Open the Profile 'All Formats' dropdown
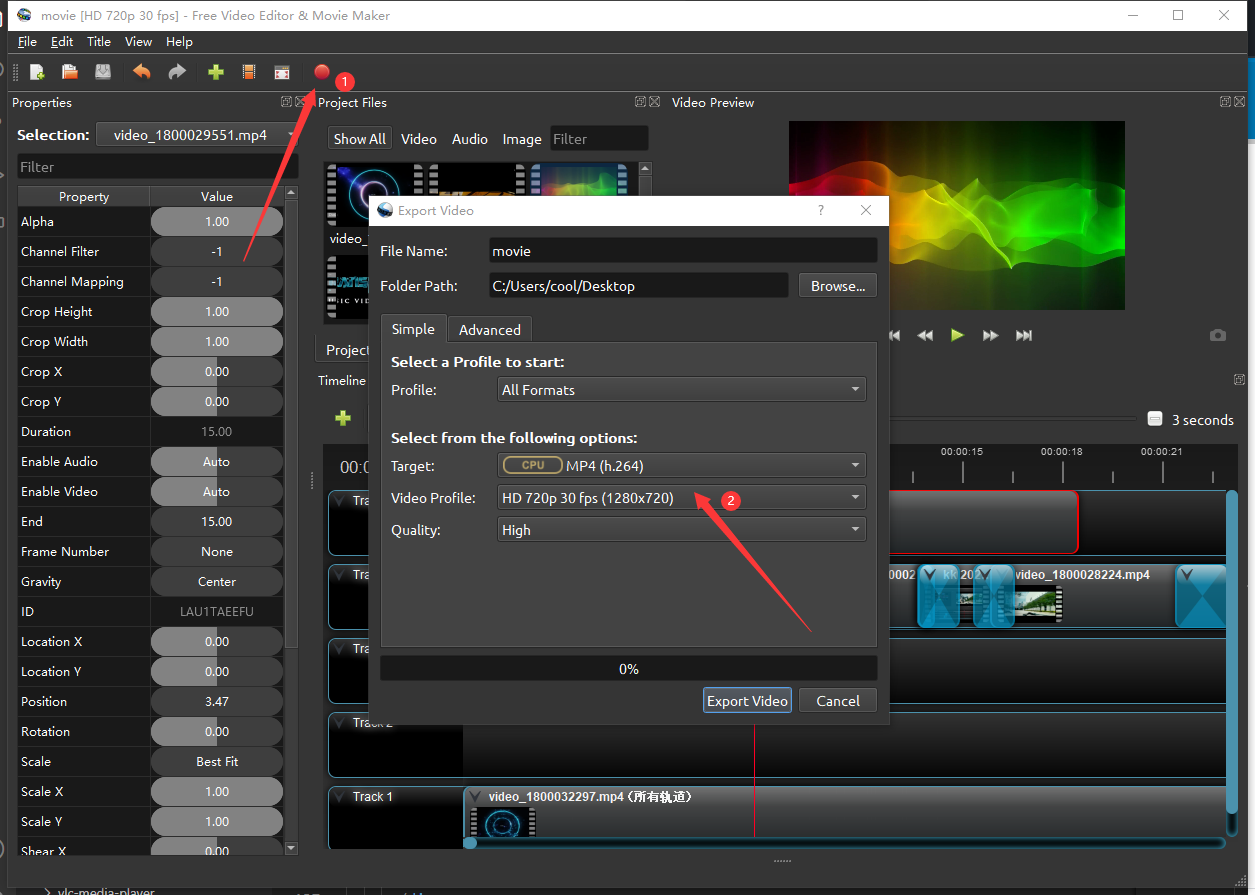The width and height of the screenshot is (1255, 895). (681, 390)
